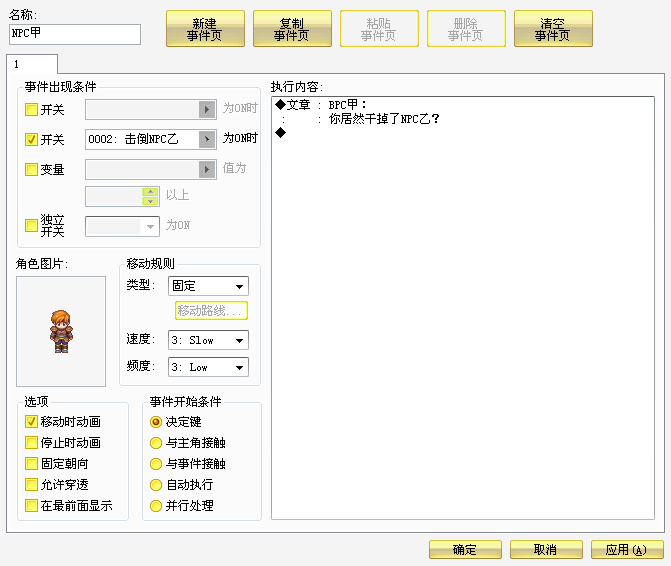Screen dimensions: 671x566
Task: Open the 速度 dropdown showing 3: Slow
Action: click(x=208, y=340)
